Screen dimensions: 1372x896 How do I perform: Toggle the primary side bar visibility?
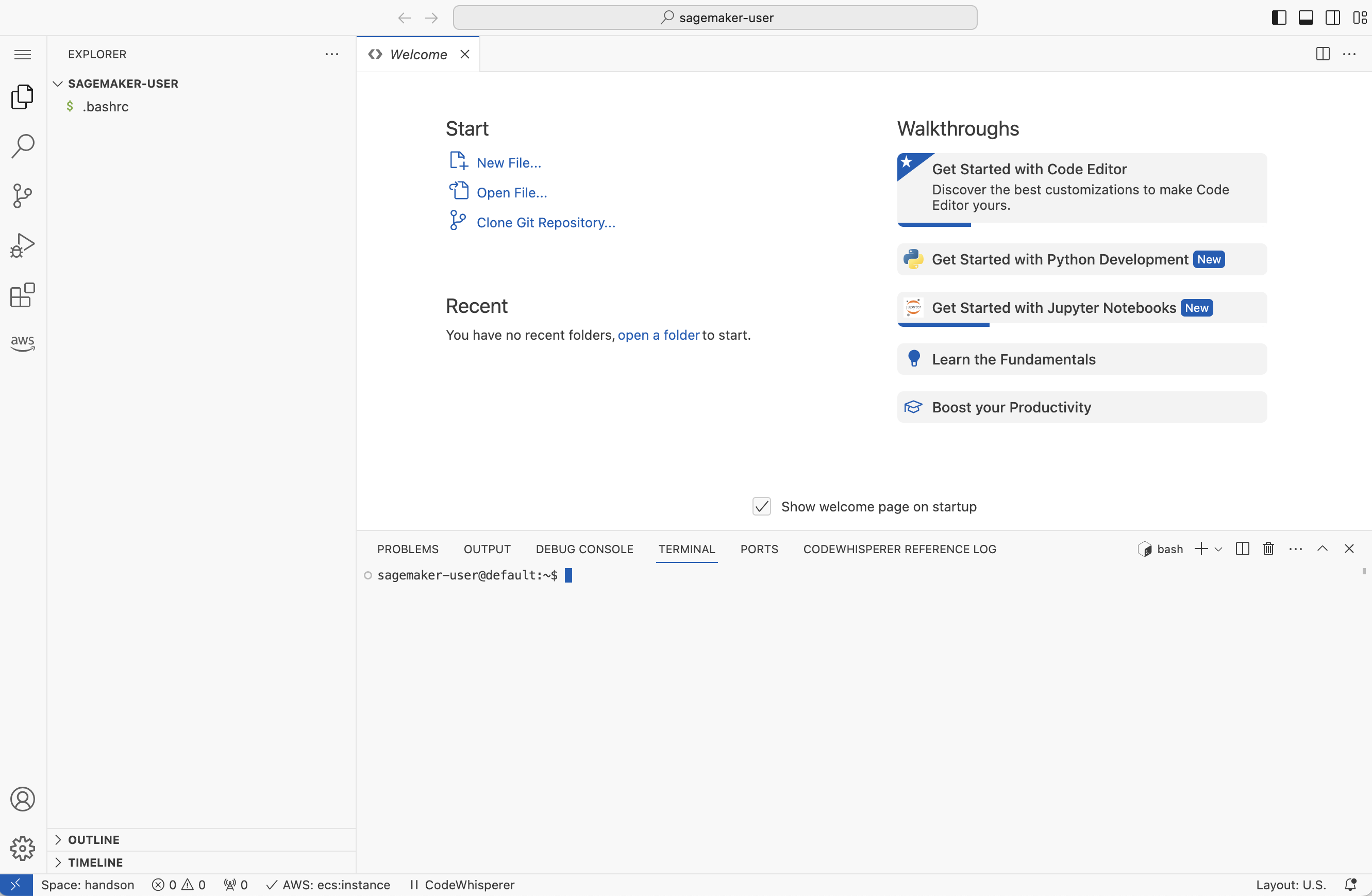(x=1278, y=18)
